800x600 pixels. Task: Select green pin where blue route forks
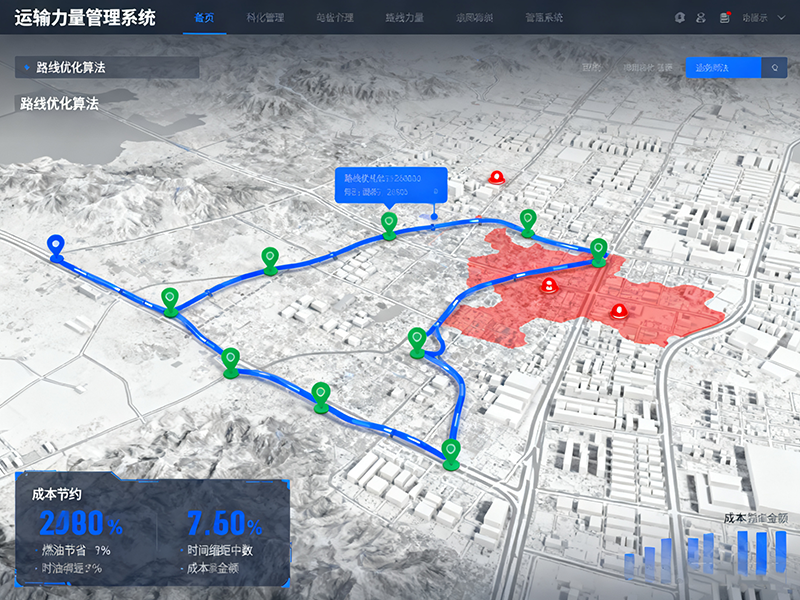tap(170, 301)
